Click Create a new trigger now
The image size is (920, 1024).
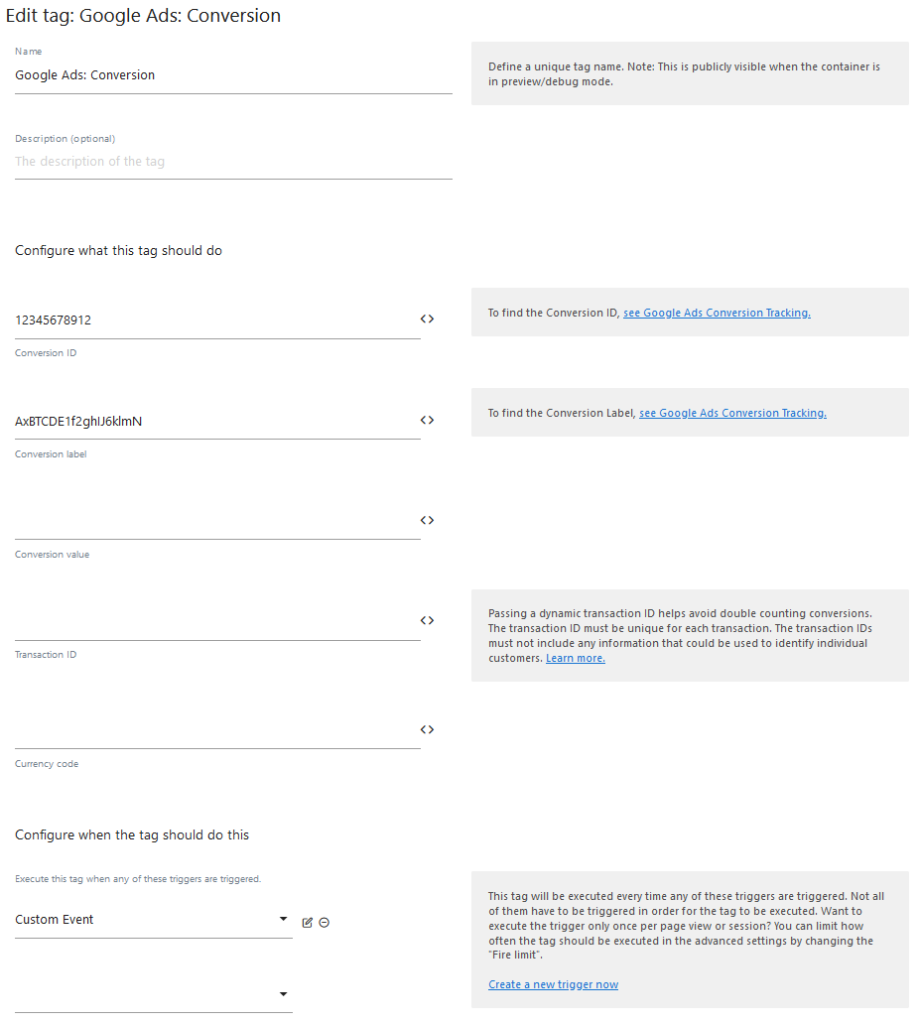coord(553,984)
